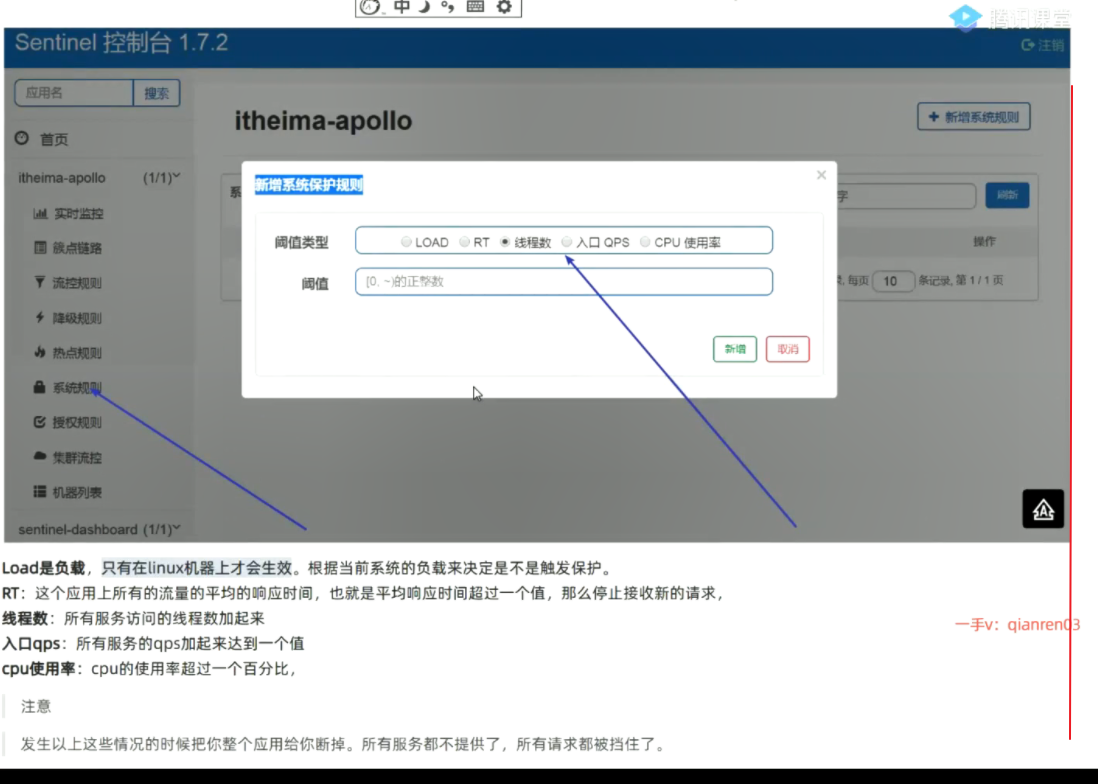This screenshot has width=1098, height=784.
Task: Focus the 应用名 search field
Action: coord(74,93)
